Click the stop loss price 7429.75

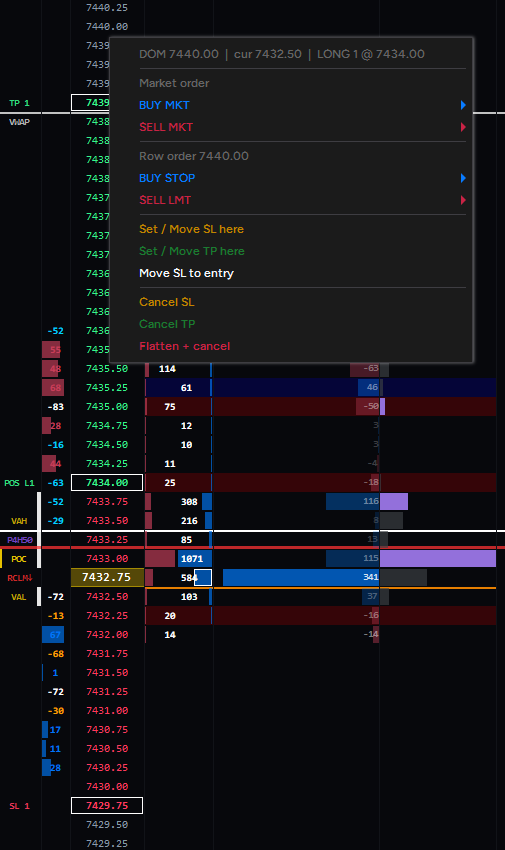(107, 806)
